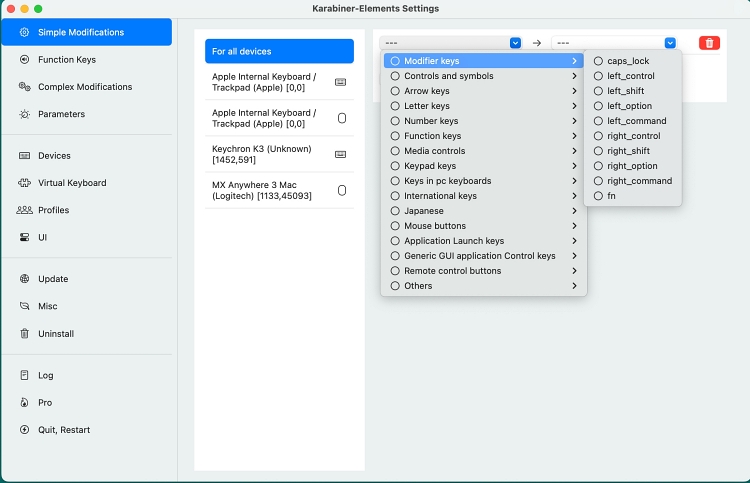Expand the Arrow keys submenu
Viewport: 750px width, 483px height.
pos(484,91)
